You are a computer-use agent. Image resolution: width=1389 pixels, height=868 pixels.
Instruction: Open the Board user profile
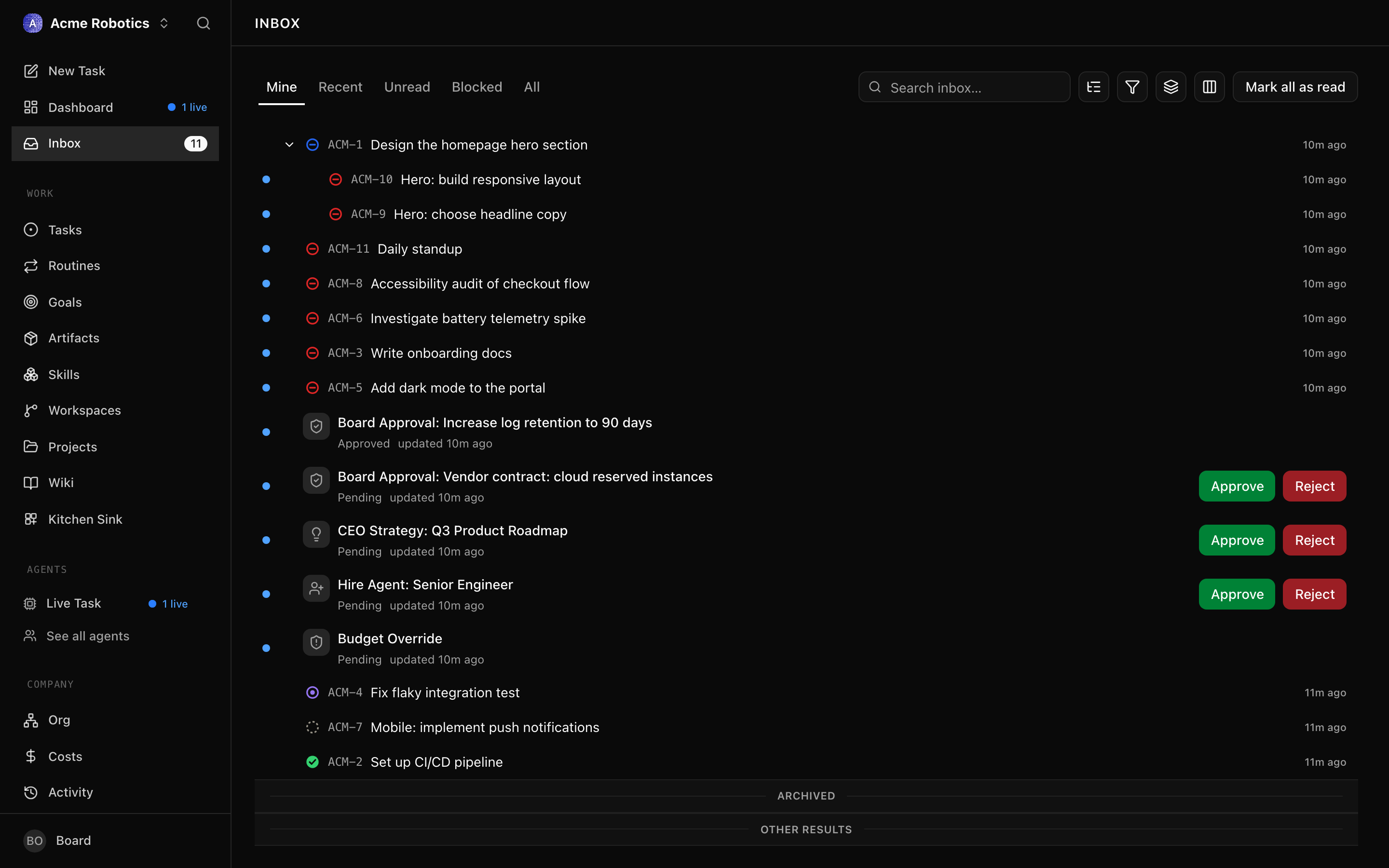(x=115, y=841)
